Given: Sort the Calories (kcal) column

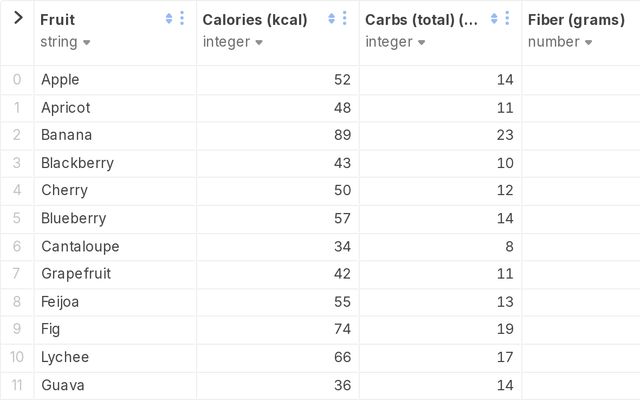Looking at the screenshot, I should click(x=332, y=19).
